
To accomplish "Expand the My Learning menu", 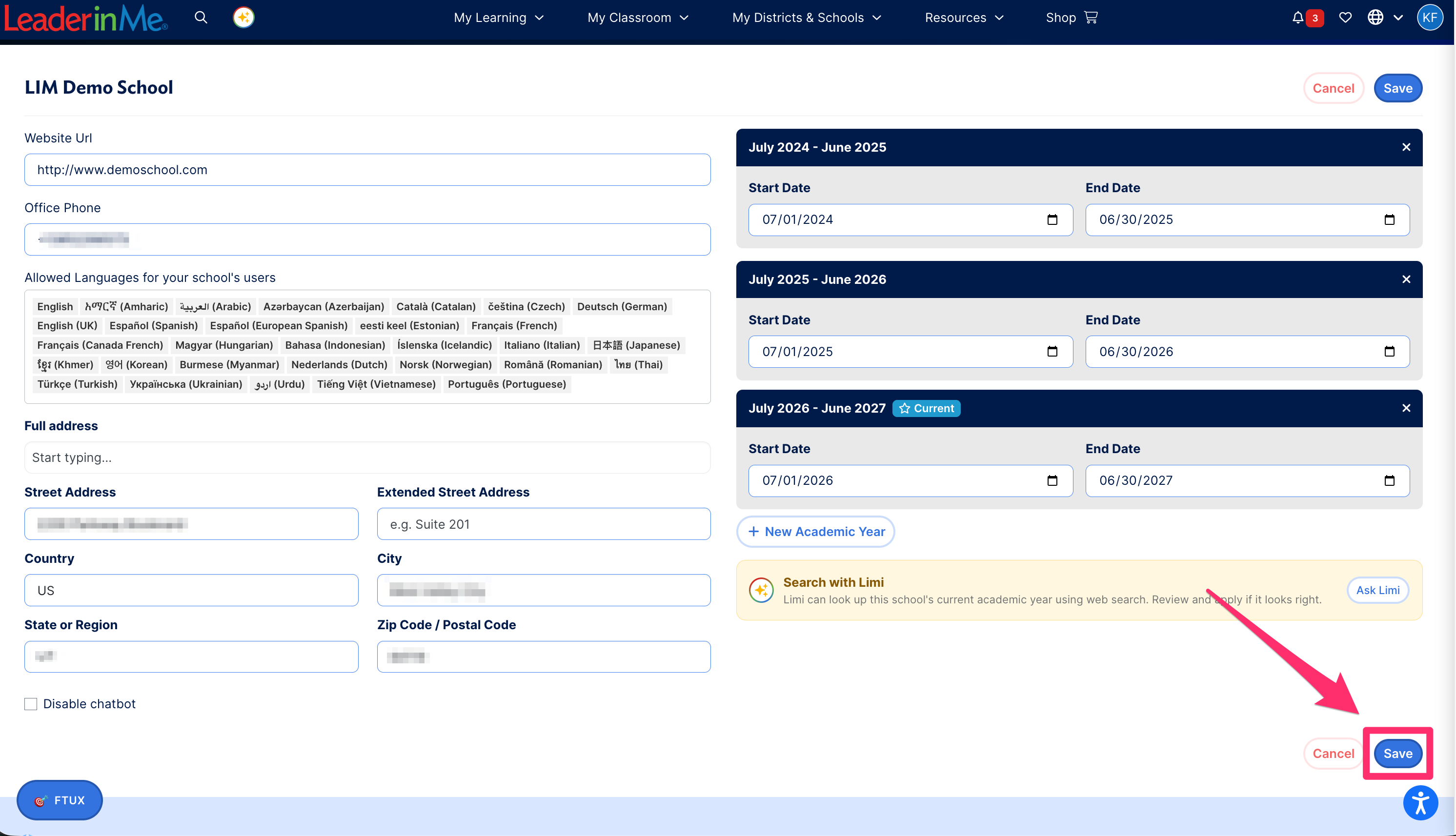I will [499, 18].
